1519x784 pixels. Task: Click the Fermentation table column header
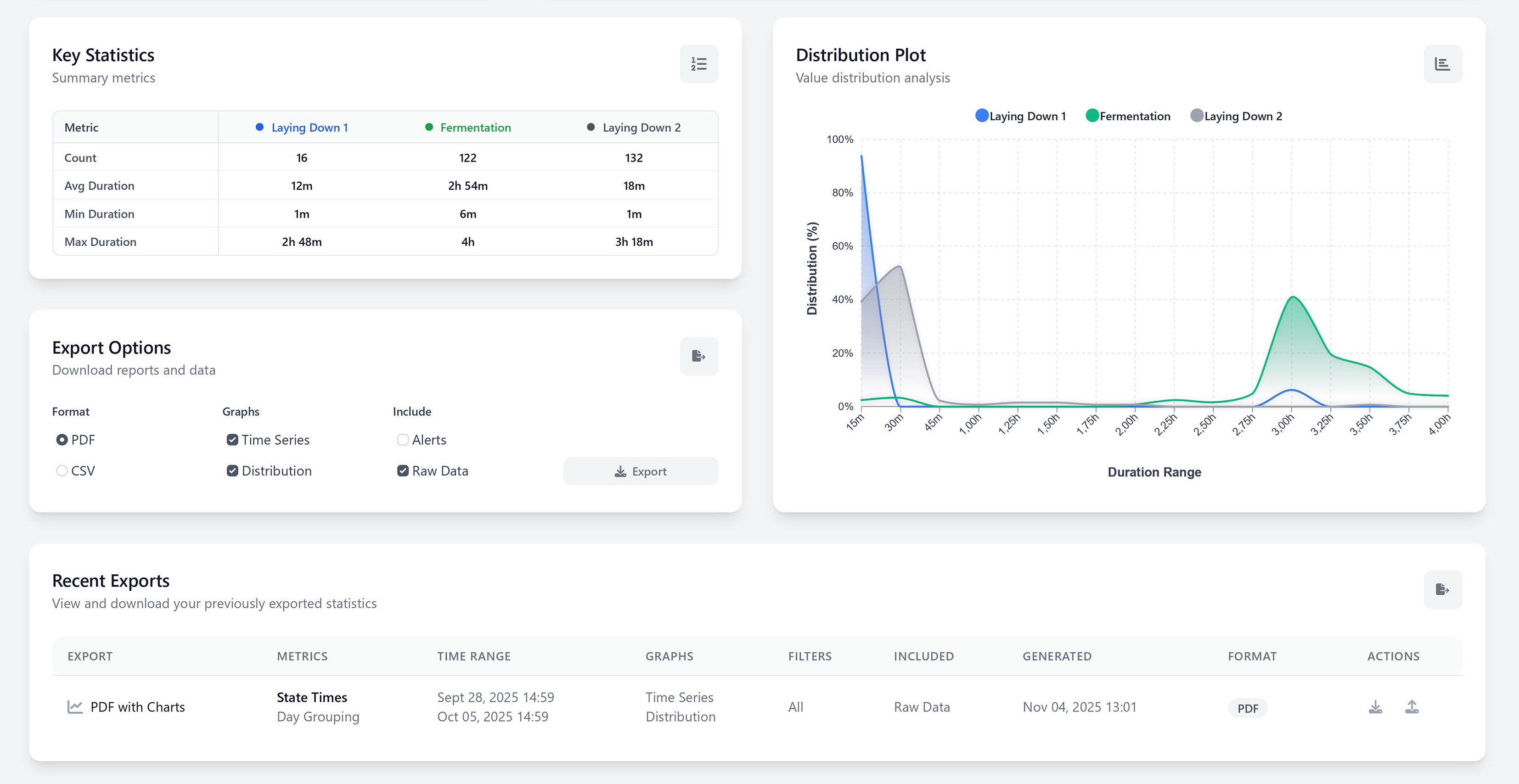(468, 128)
